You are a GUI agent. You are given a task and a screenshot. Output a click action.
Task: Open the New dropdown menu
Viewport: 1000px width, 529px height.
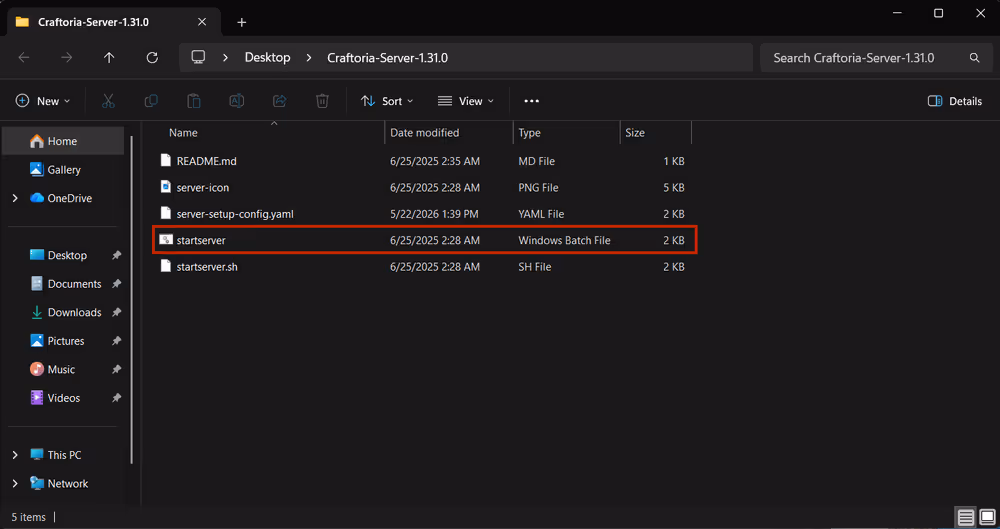click(x=43, y=101)
